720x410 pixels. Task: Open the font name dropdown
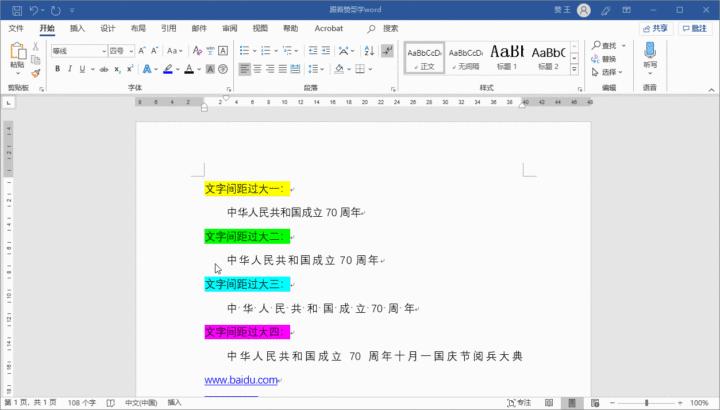pos(104,51)
